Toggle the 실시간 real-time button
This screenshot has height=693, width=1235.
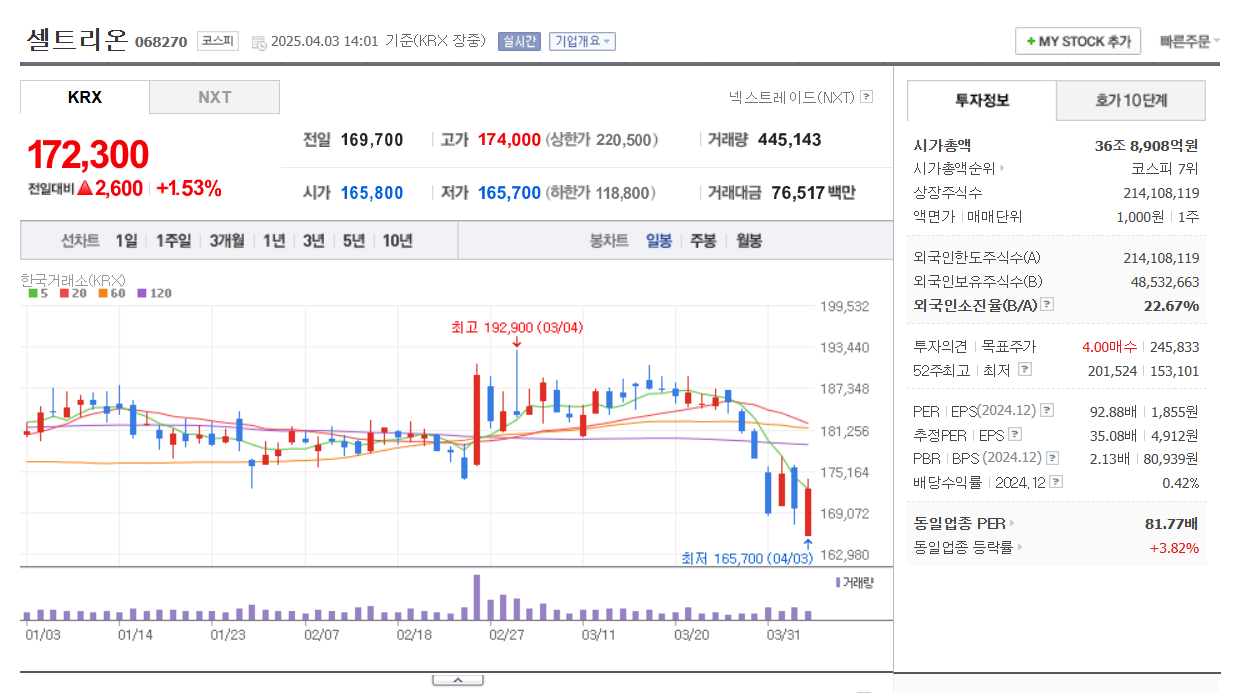click(x=519, y=41)
